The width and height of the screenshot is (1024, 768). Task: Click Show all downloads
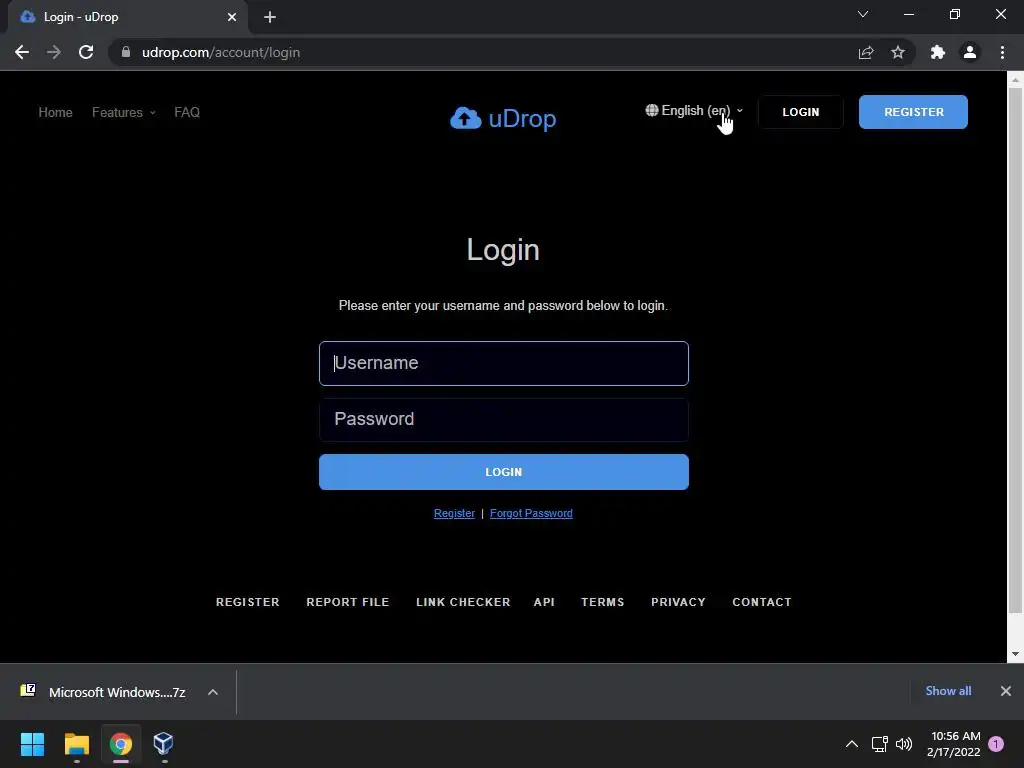click(x=948, y=691)
